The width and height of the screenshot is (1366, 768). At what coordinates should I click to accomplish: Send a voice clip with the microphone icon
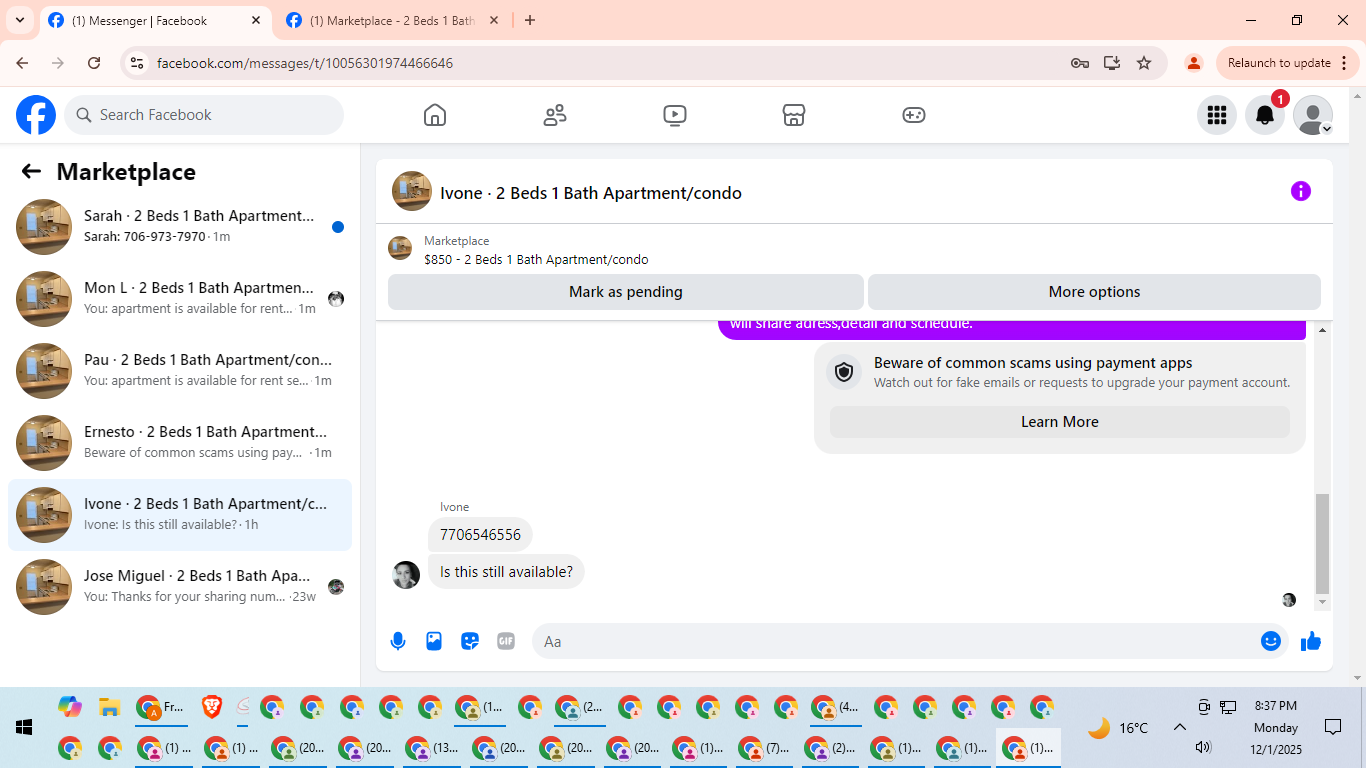click(398, 641)
